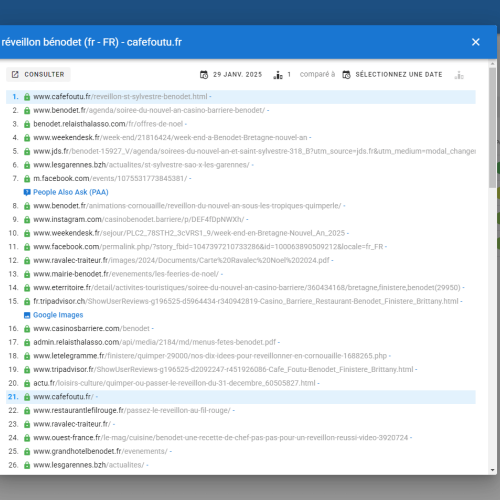Click the lock icon of result 1 cafefoutu.fr
Viewport: 500px width, 500px height.
(x=27, y=97)
